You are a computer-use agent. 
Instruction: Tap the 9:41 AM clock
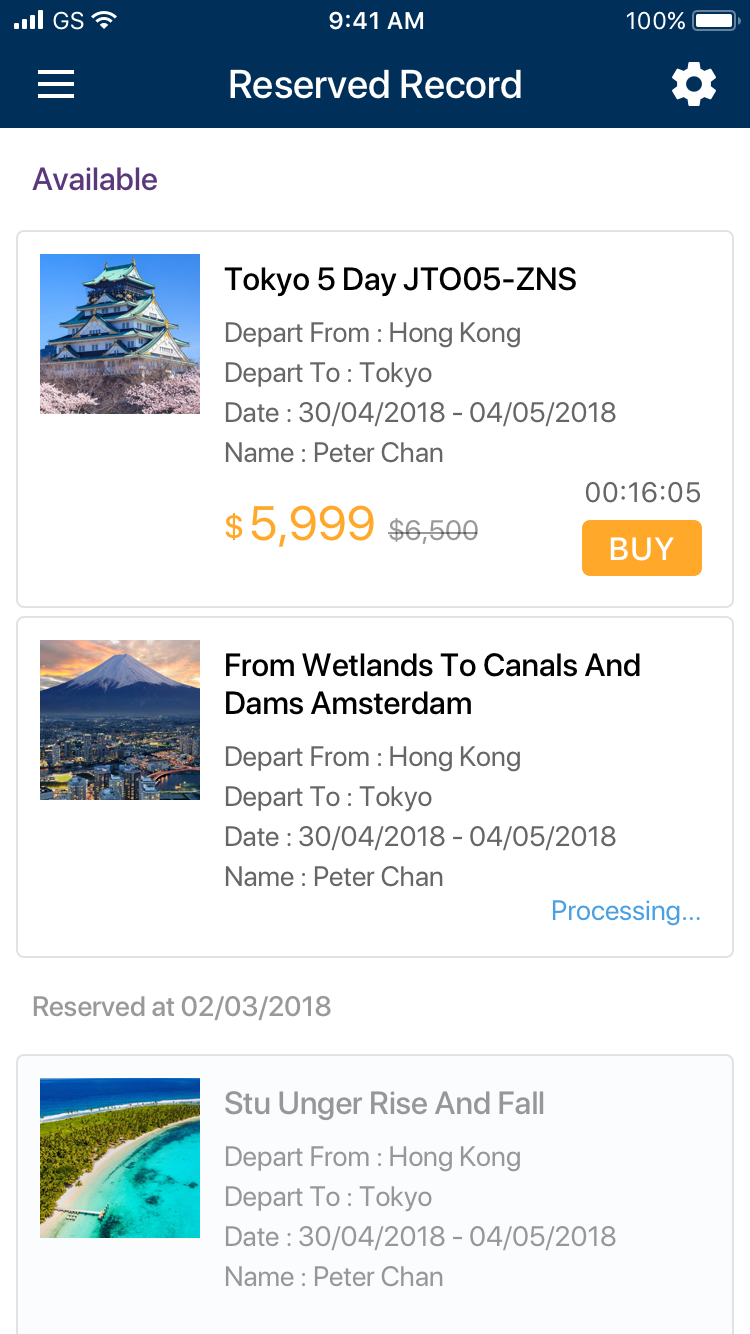375,20
